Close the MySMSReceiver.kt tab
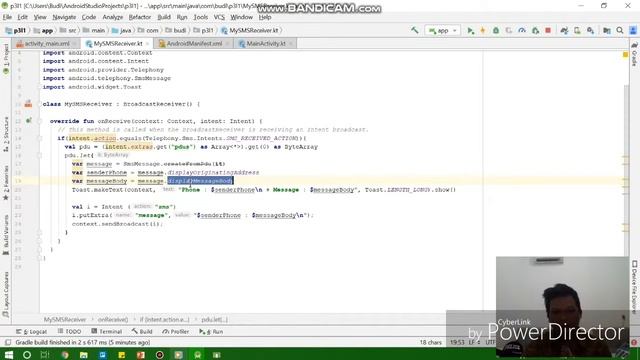640x360 pixels. click(147, 44)
